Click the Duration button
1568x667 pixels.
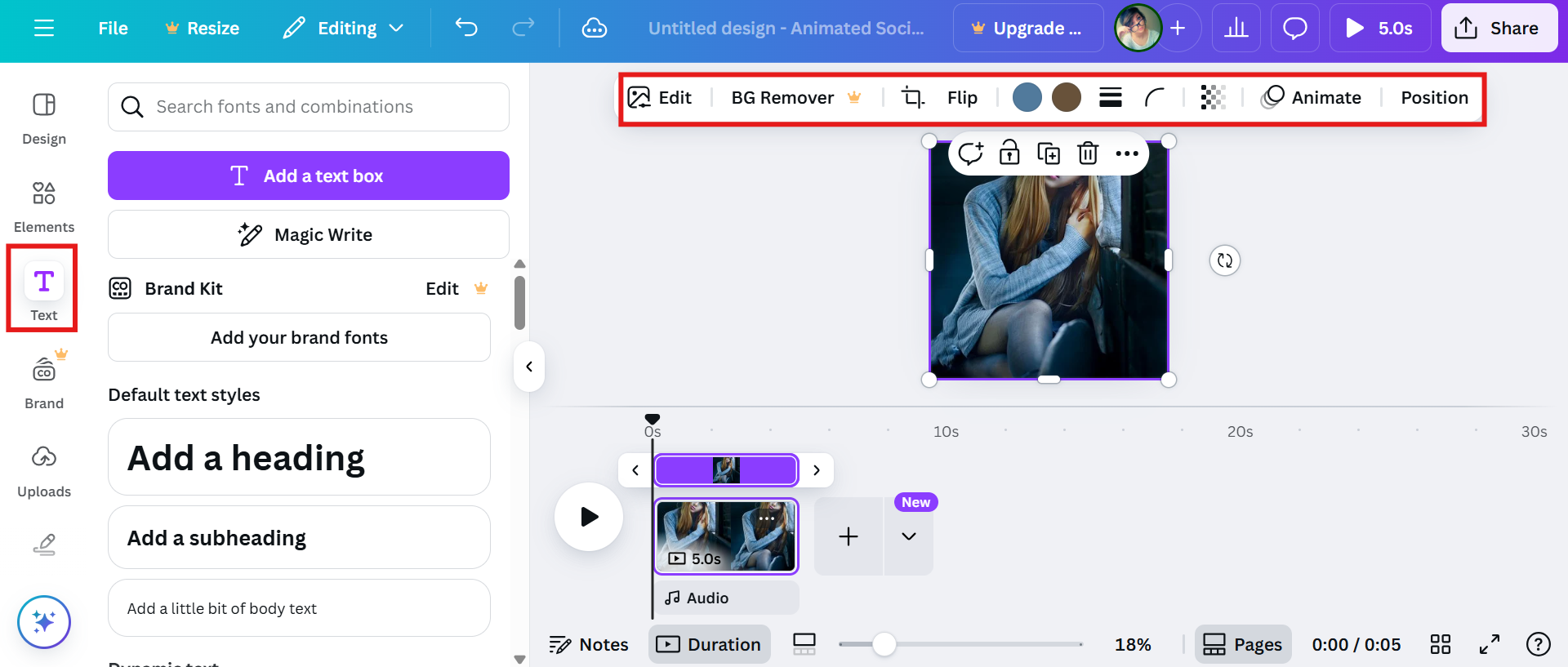709,645
